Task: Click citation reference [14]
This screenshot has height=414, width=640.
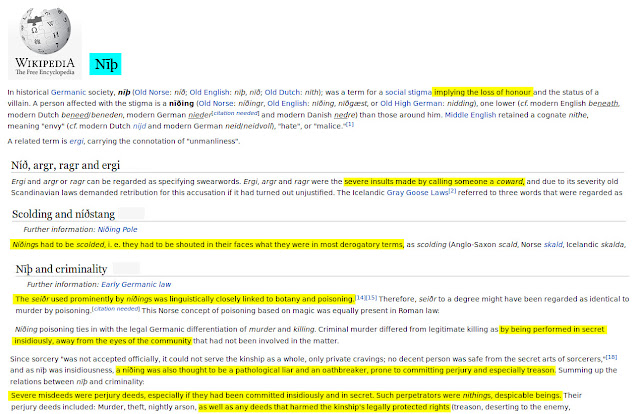Action: coord(360,297)
